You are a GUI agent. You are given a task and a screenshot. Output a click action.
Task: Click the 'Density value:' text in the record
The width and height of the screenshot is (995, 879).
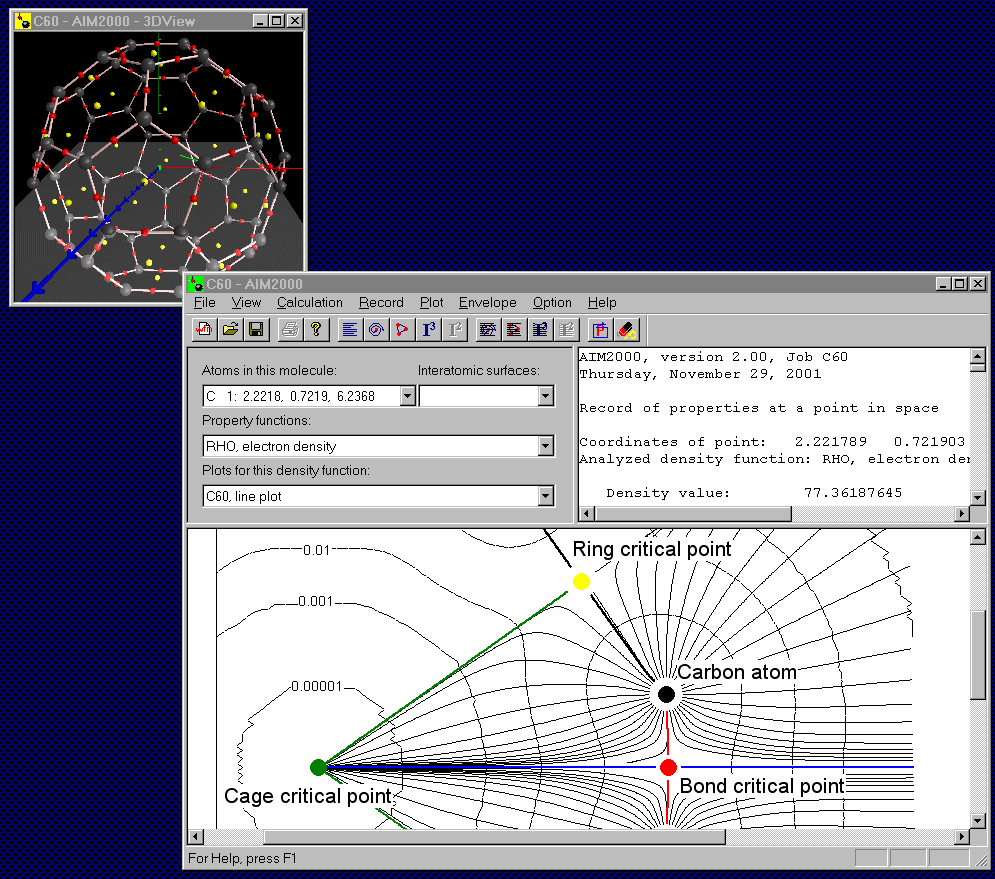point(668,492)
